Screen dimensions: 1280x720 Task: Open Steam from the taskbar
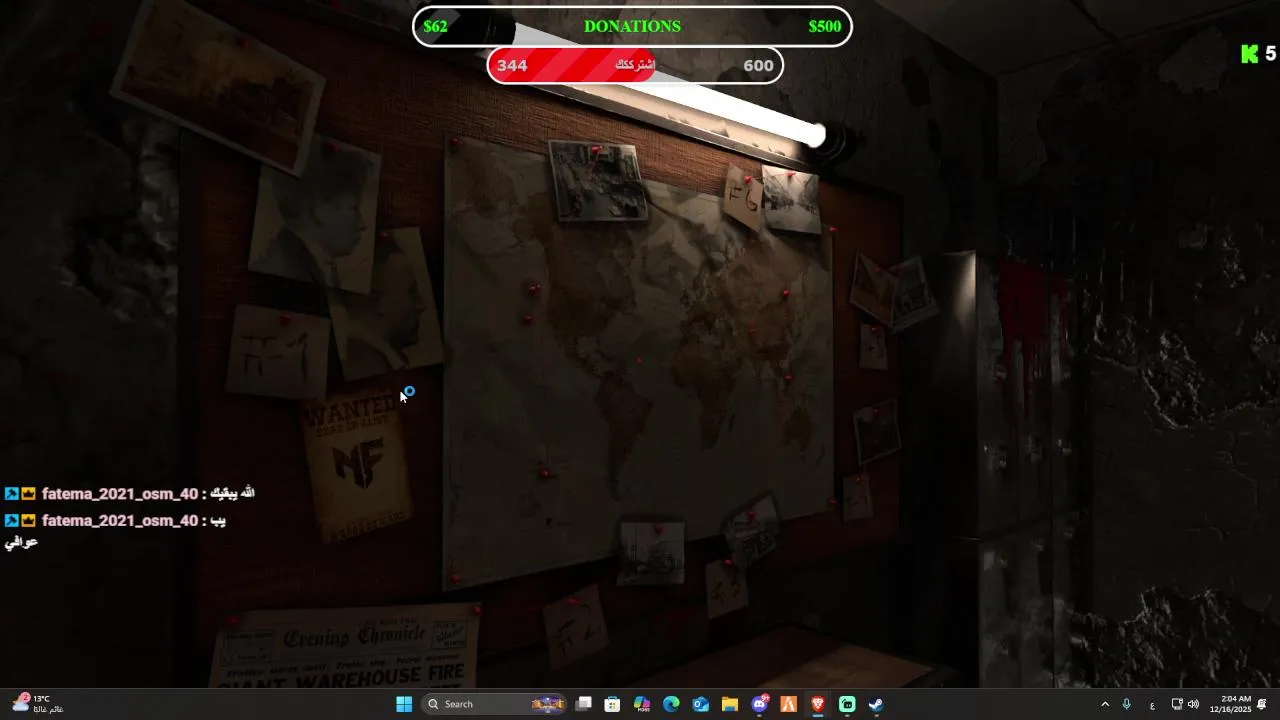876,704
